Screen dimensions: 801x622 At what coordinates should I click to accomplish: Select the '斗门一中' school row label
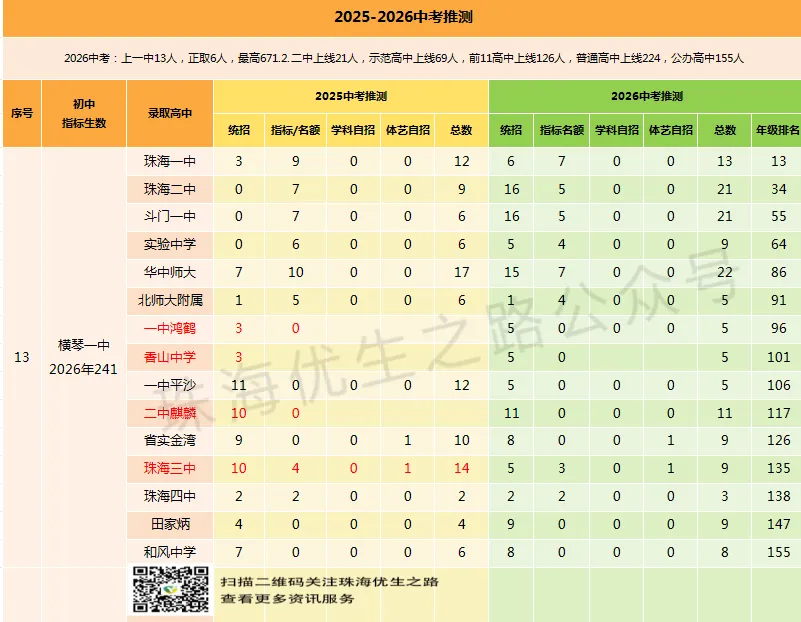coord(170,217)
